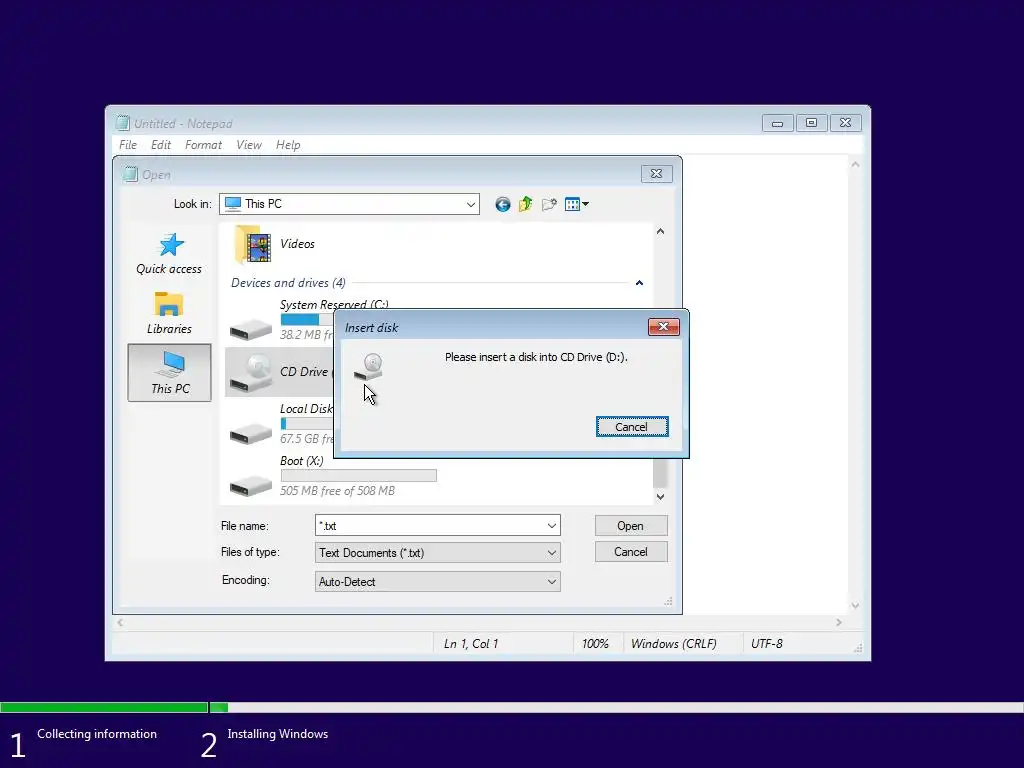This screenshot has width=1024, height=768.
Task: Click the file list scrollbar thumb
Action: (x=660, y=473)
